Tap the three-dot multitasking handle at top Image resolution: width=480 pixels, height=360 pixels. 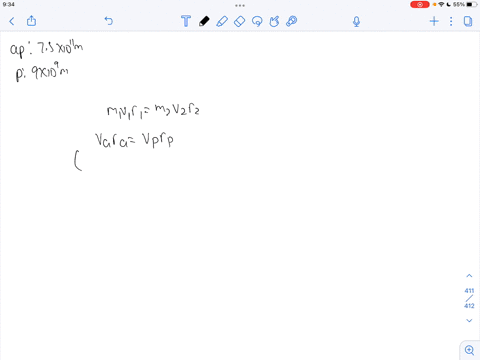(x=240, y=5)
